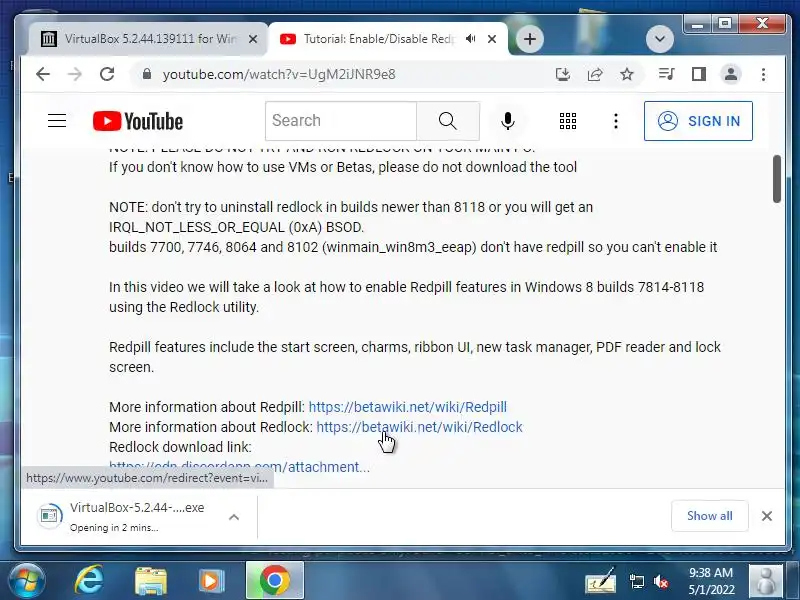Open the Chrome three-dot menu
This screenshot has height=600, width=800.
click(763, 74)
